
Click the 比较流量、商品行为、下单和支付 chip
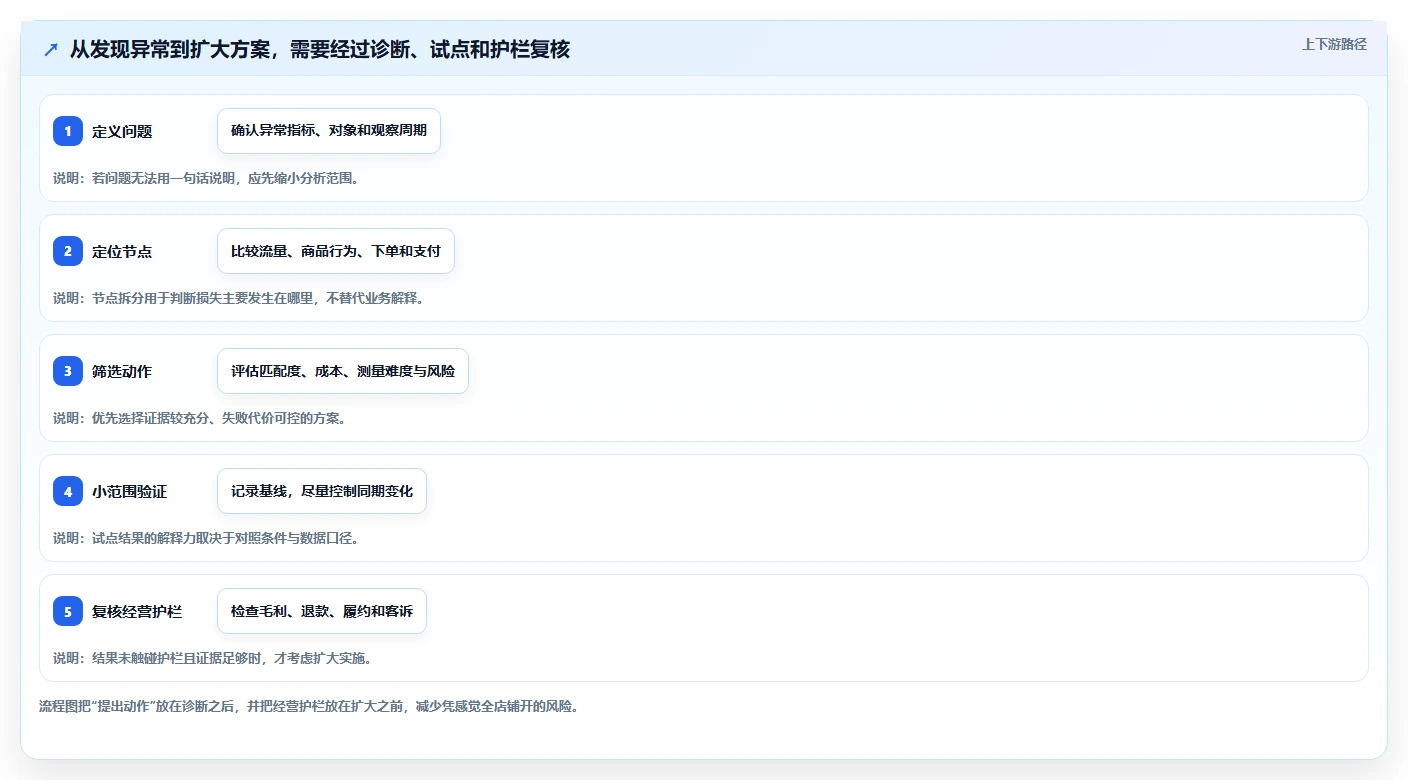pyautogui.click(x=336, y=251)
